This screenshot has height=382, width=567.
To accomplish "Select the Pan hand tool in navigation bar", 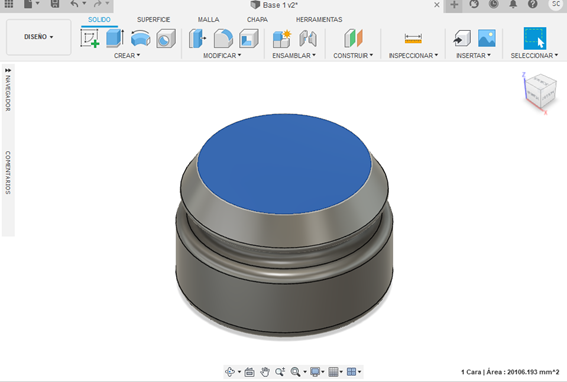I will pos(265,372).
